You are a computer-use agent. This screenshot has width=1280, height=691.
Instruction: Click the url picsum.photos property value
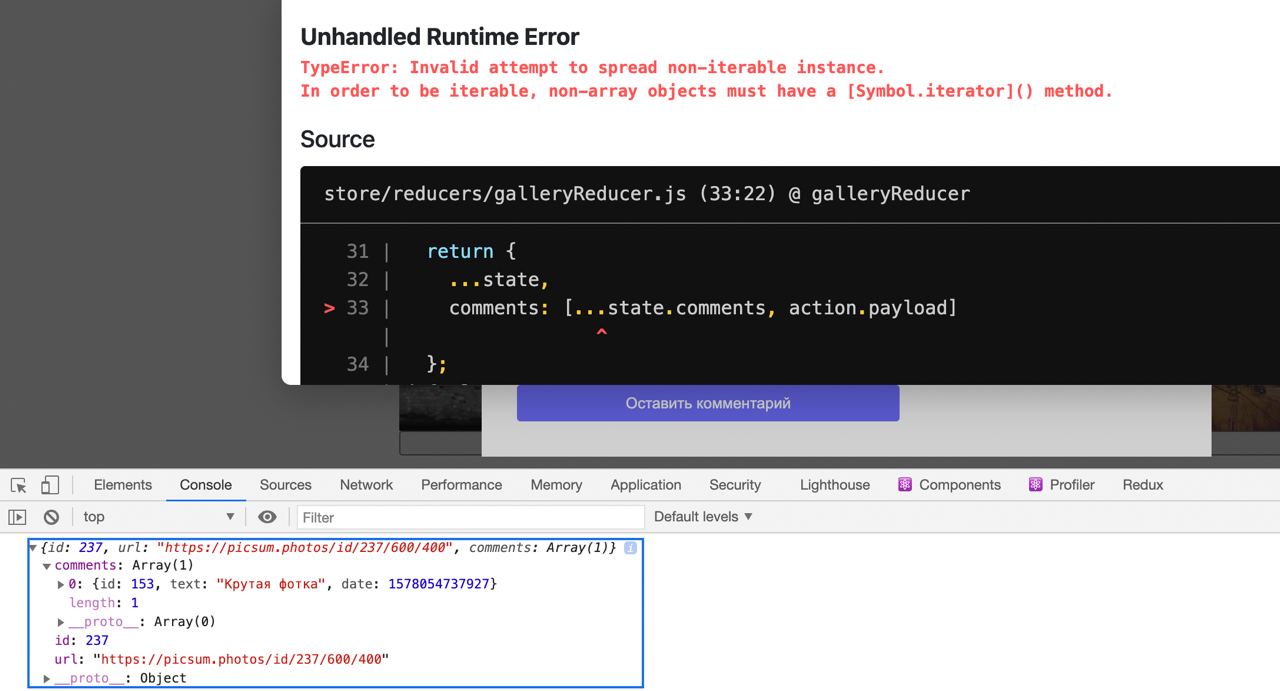pos(240,660)
